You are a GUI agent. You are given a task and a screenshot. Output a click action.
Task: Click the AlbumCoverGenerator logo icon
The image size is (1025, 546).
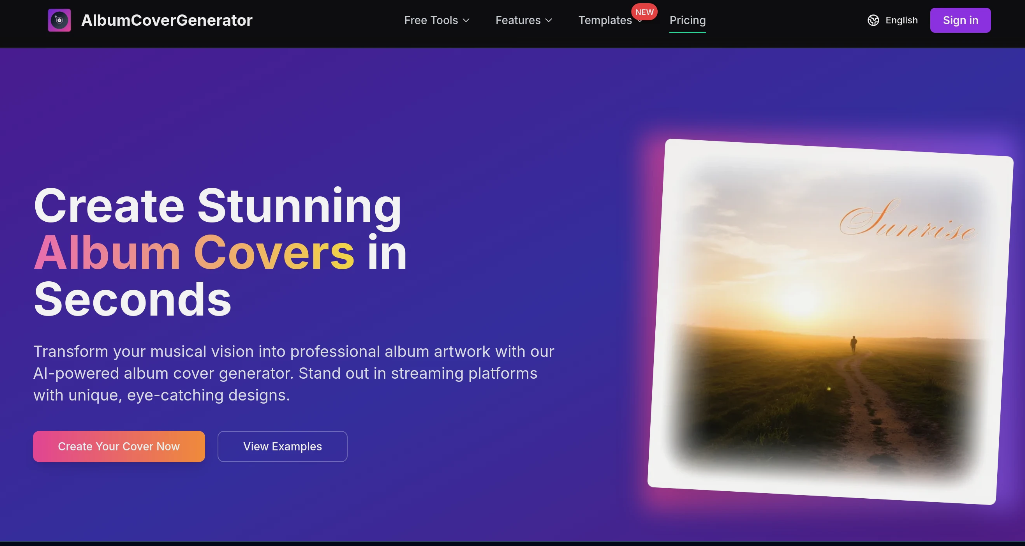click(59, 20)
